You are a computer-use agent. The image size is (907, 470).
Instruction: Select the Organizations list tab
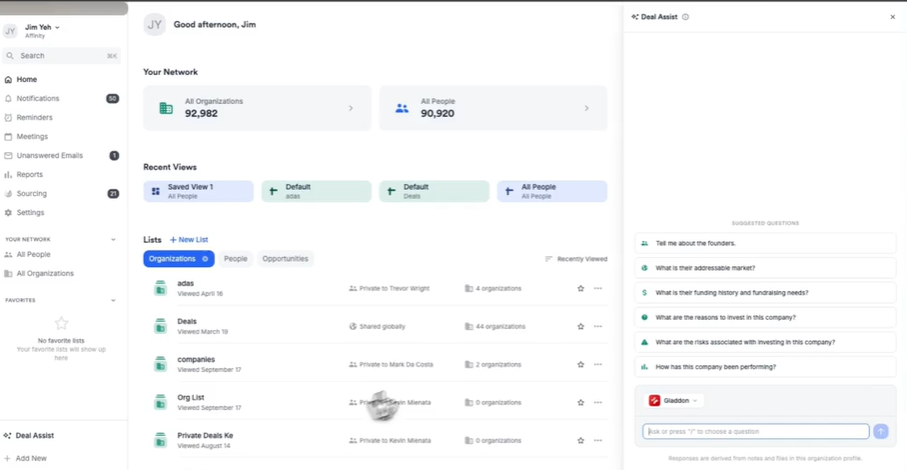(x=179, y=258)
